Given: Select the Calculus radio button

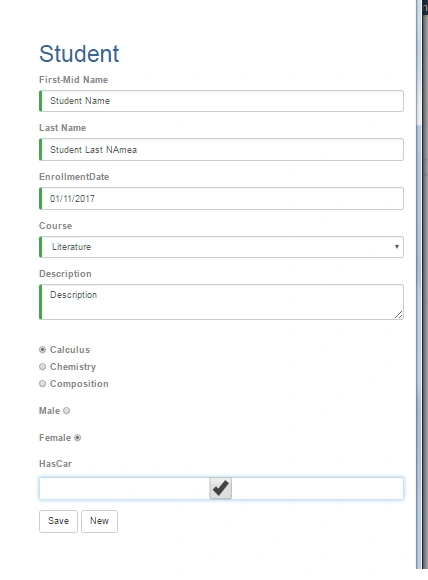Looking at the screenshot, I should coord(43,350).
